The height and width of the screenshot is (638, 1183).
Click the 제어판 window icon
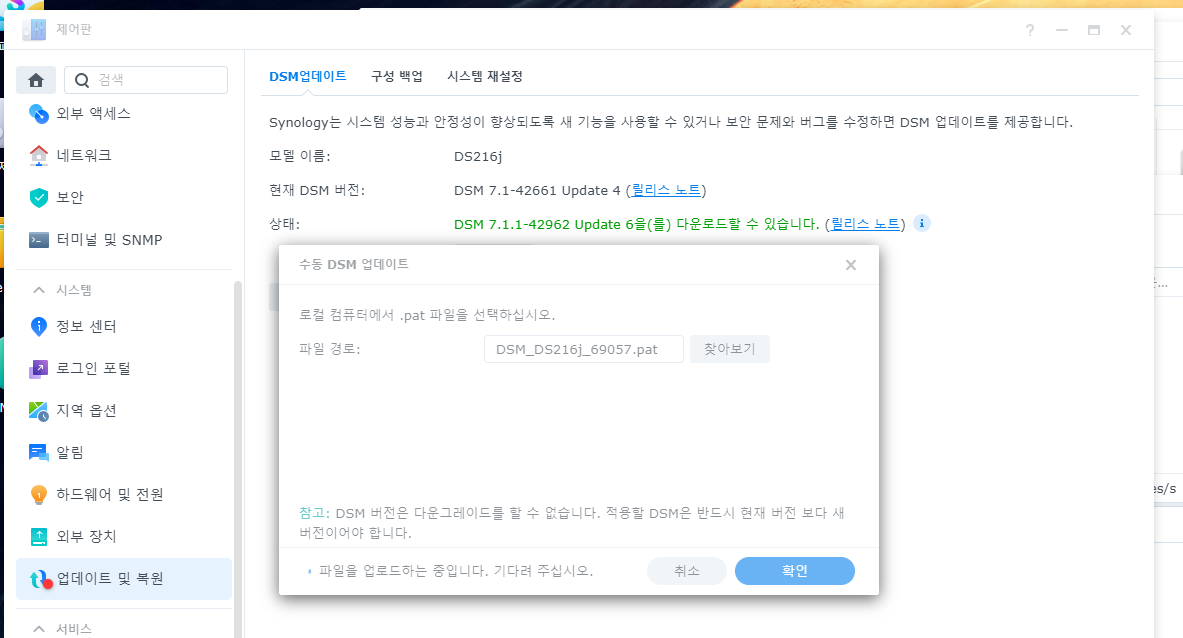click(34, 29)
